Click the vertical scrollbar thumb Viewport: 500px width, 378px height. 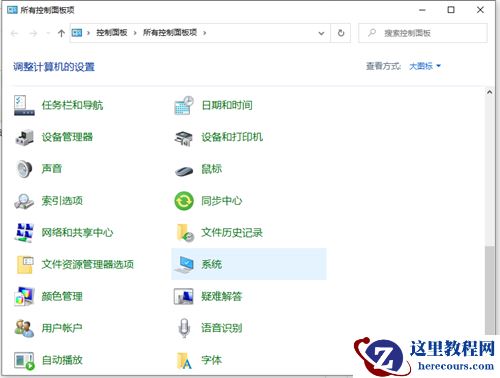(489, 290)
